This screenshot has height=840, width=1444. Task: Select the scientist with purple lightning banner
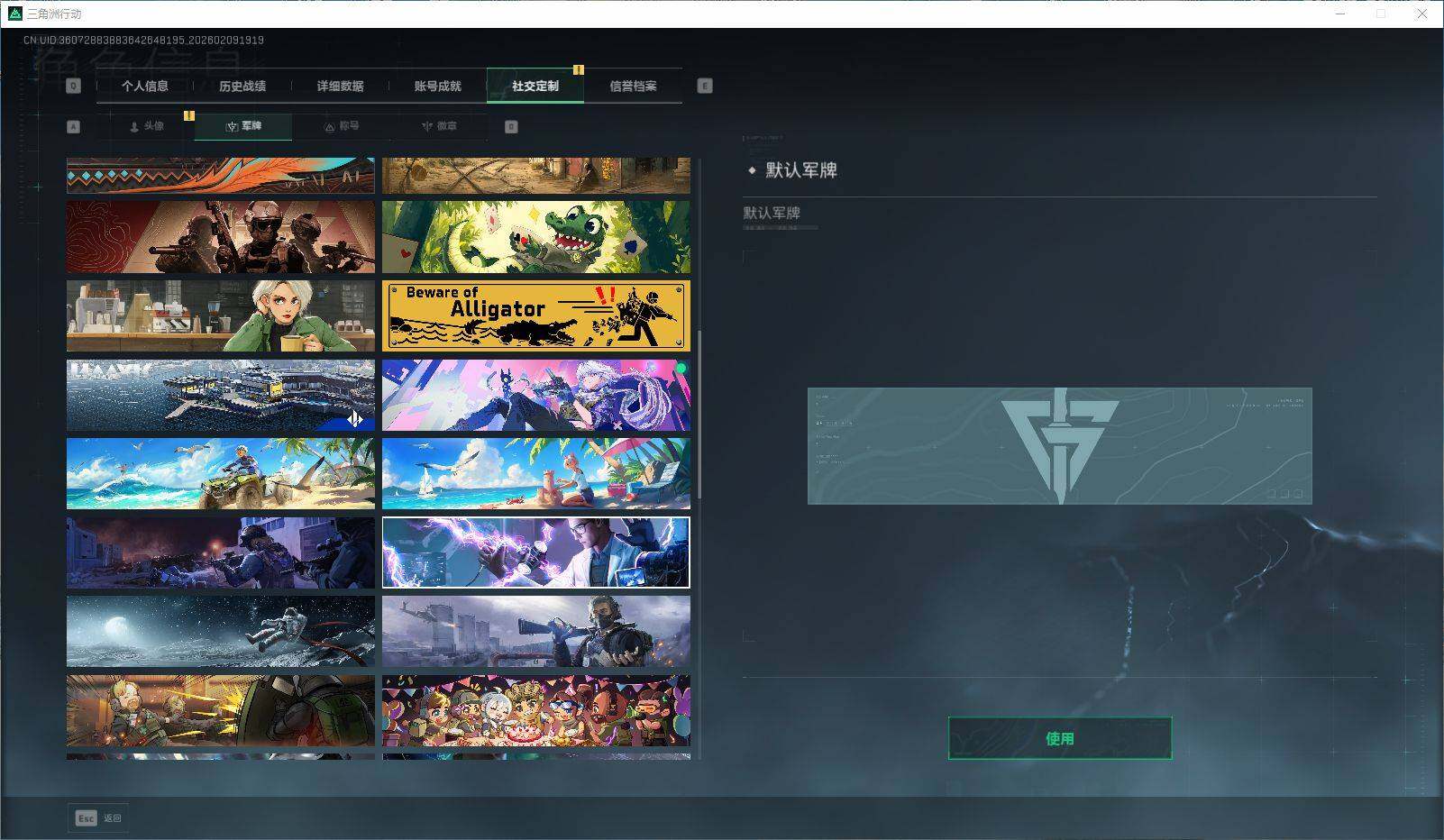tap(536, 552)
